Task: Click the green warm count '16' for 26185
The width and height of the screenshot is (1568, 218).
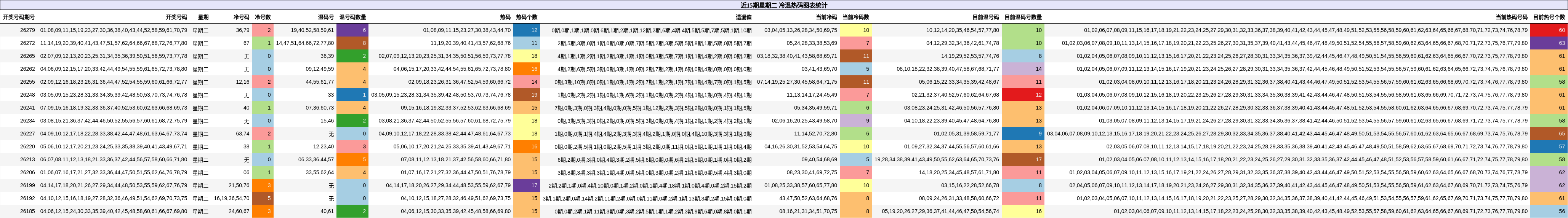Action: (1023, 211)
